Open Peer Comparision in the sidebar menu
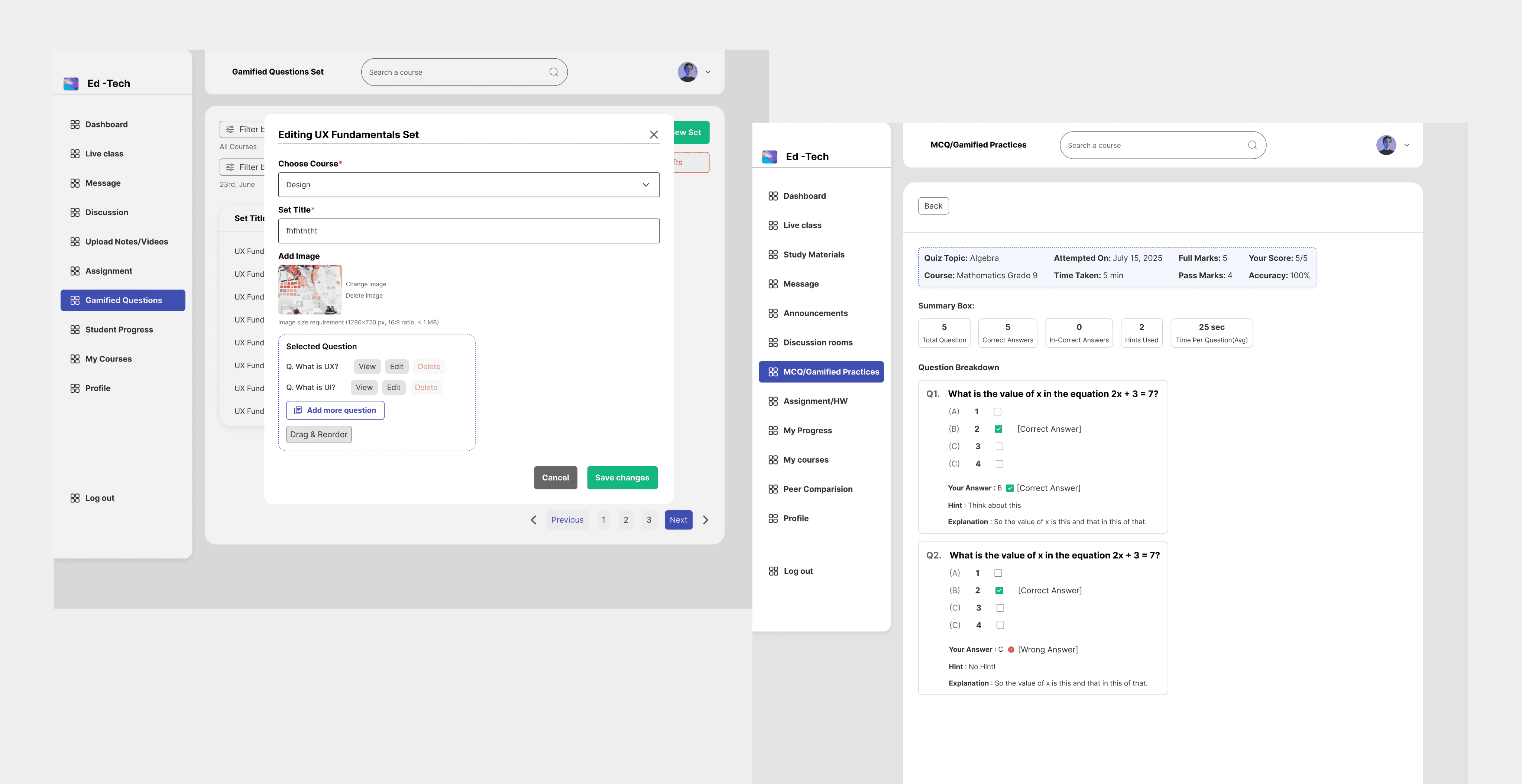The height and width of the screenshot is (784, 1522). tap(818, 489)
